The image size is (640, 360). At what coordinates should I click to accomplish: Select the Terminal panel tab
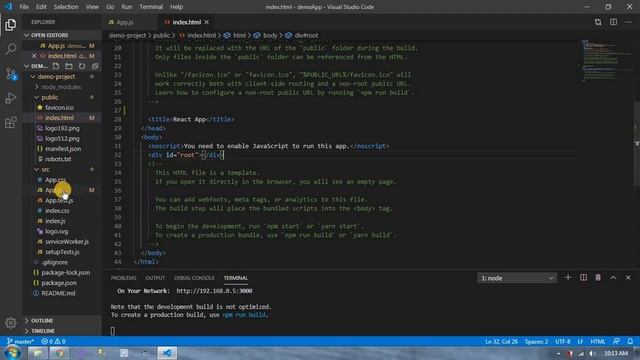coord(236,278)
